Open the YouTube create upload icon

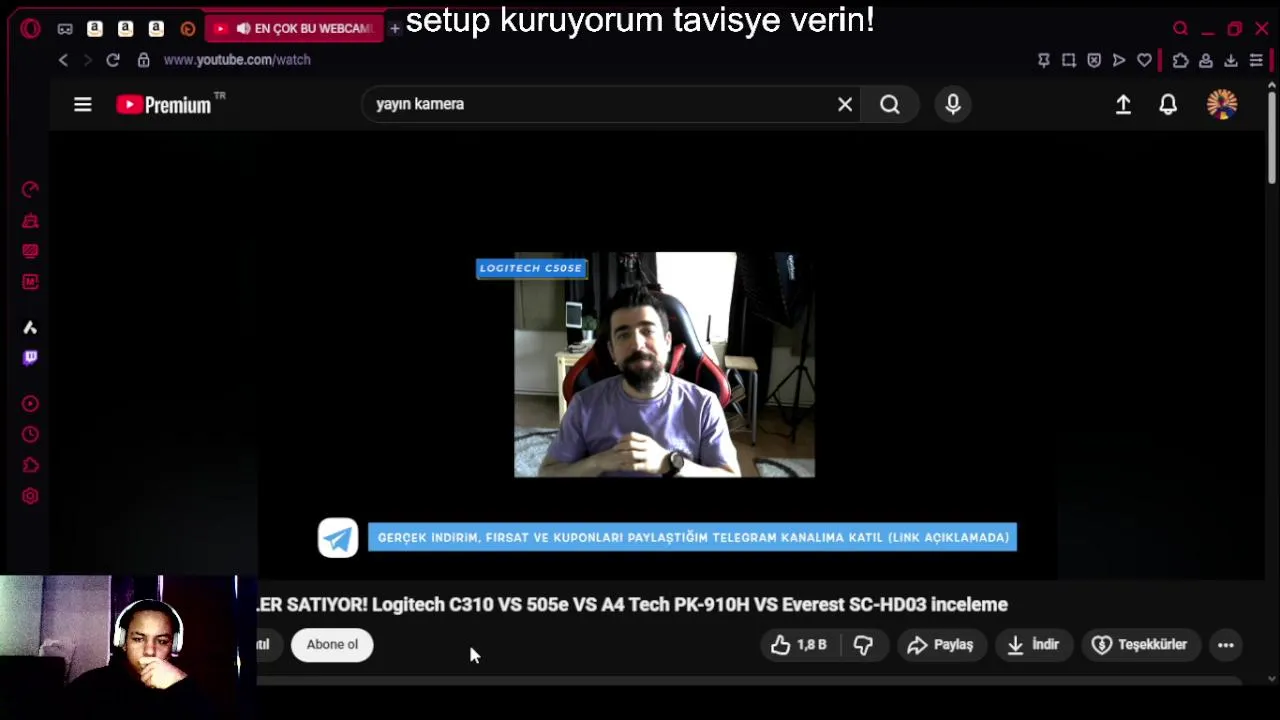(1123, 104)
